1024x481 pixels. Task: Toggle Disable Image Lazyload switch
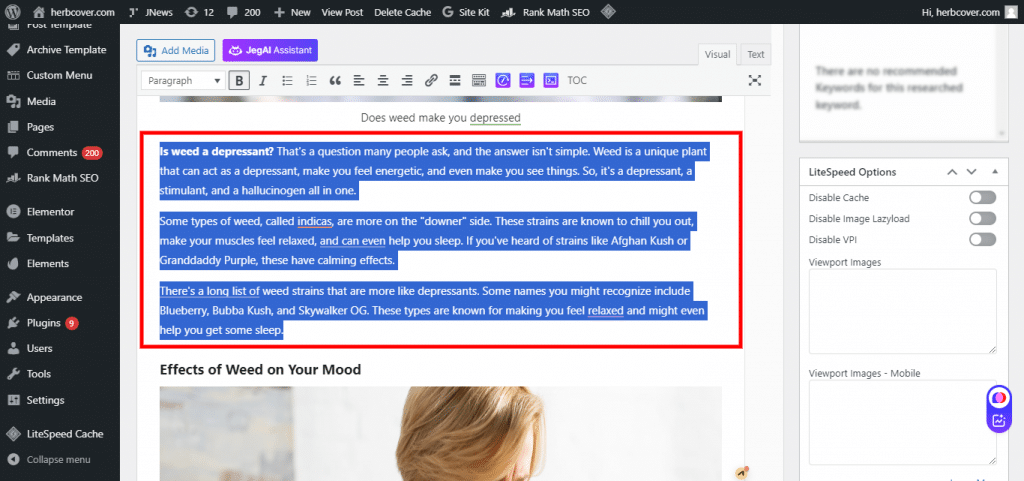(x=983, y=219)
